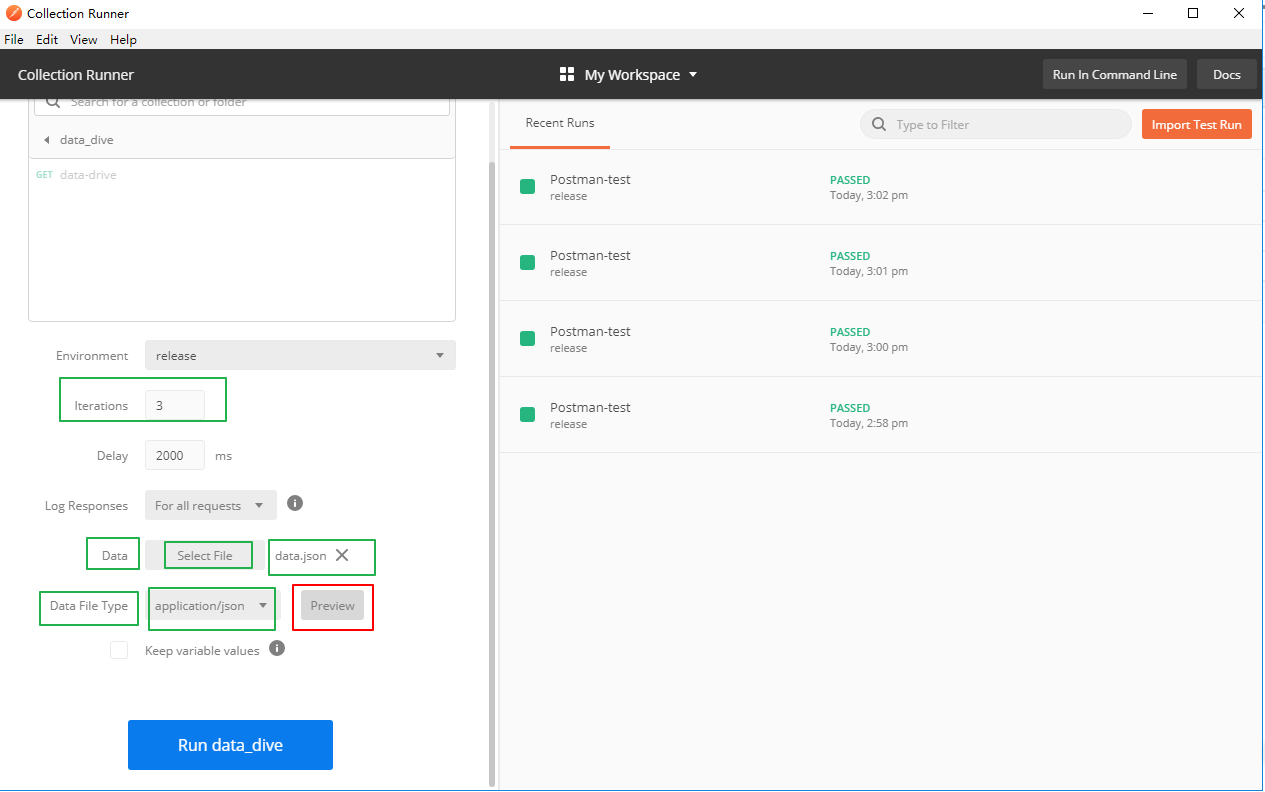The image size is (1265, 792).
Task: Click the filter search magnifier icon
Action: coord(879,125)
